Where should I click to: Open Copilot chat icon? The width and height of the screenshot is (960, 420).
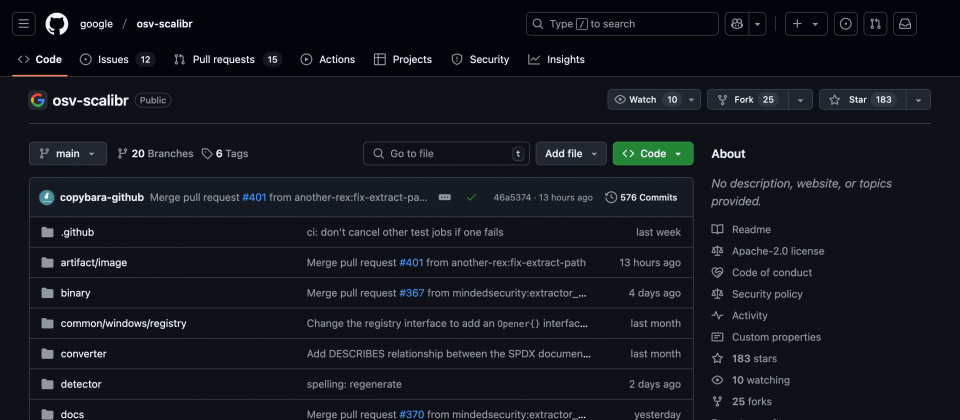coord(737,24)
